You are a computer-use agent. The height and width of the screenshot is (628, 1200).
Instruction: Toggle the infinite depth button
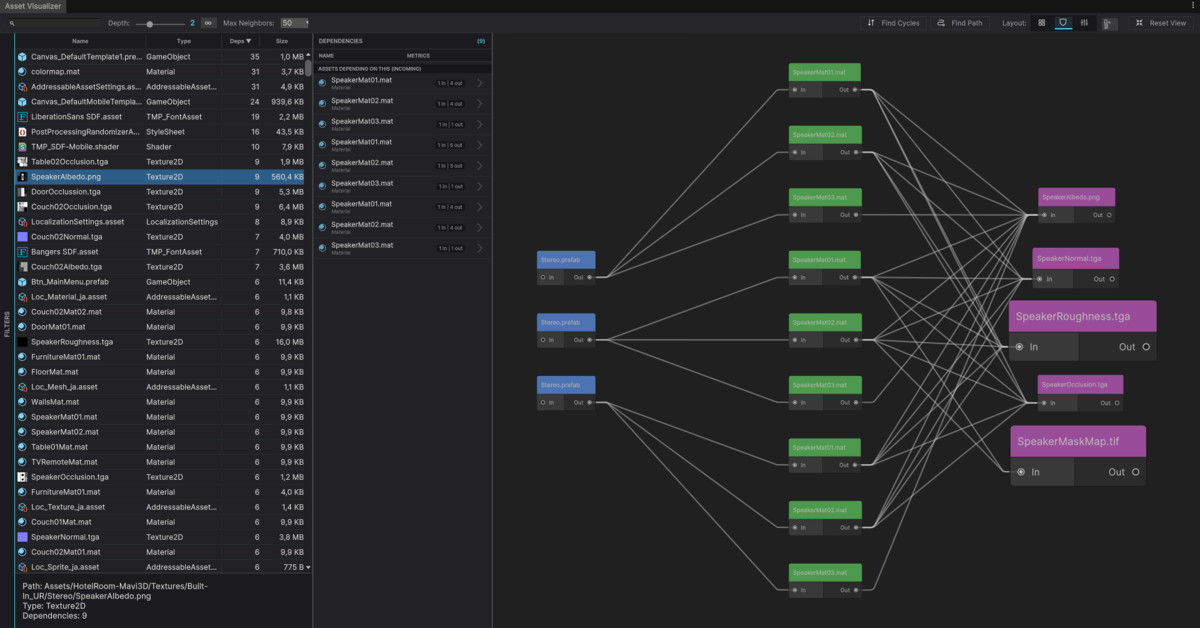pyautogui.click(x=208, y=22)
